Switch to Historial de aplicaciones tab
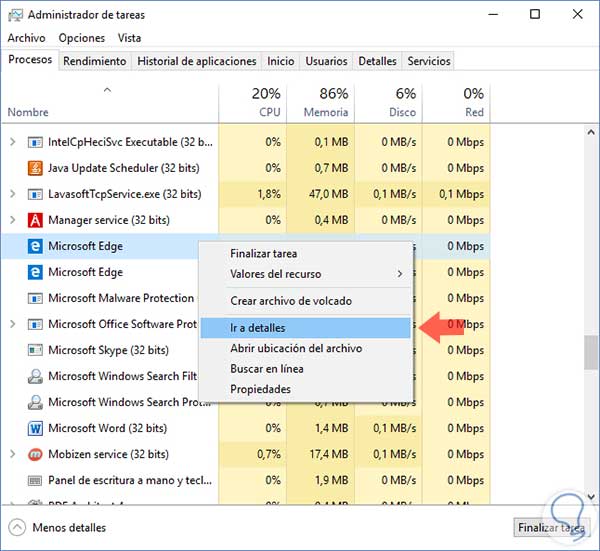 click(x=197, y=61)
